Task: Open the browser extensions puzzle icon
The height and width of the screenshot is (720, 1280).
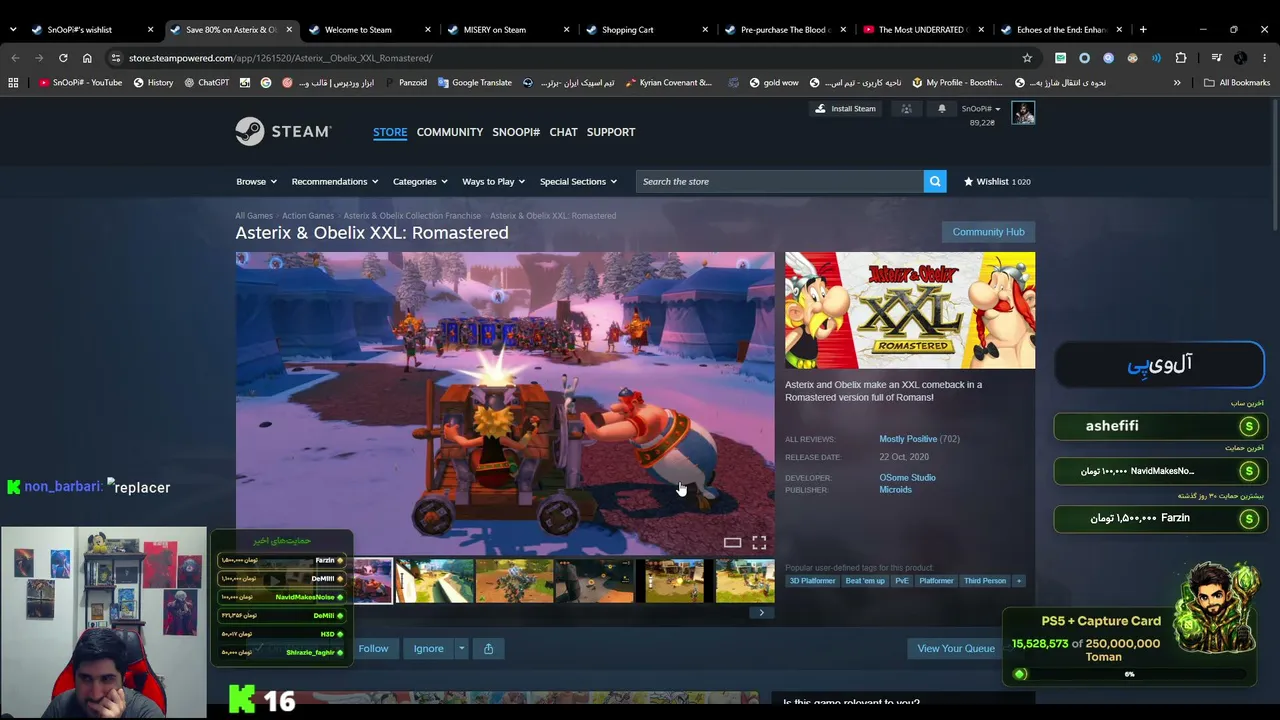Action: 1181,58
